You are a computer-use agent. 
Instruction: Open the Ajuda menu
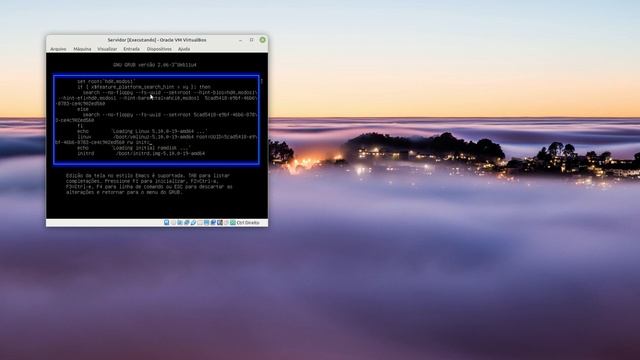tap(184, 49)
